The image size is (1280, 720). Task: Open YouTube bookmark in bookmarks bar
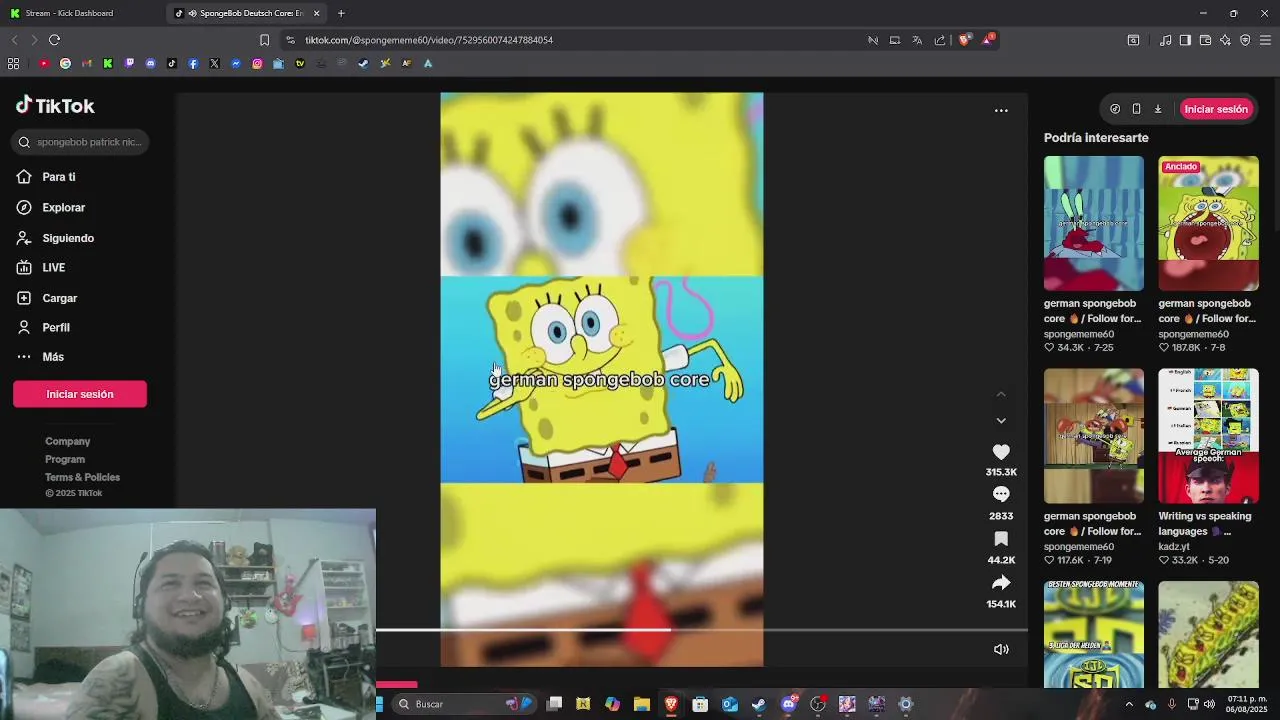click(x=44, y=63)
